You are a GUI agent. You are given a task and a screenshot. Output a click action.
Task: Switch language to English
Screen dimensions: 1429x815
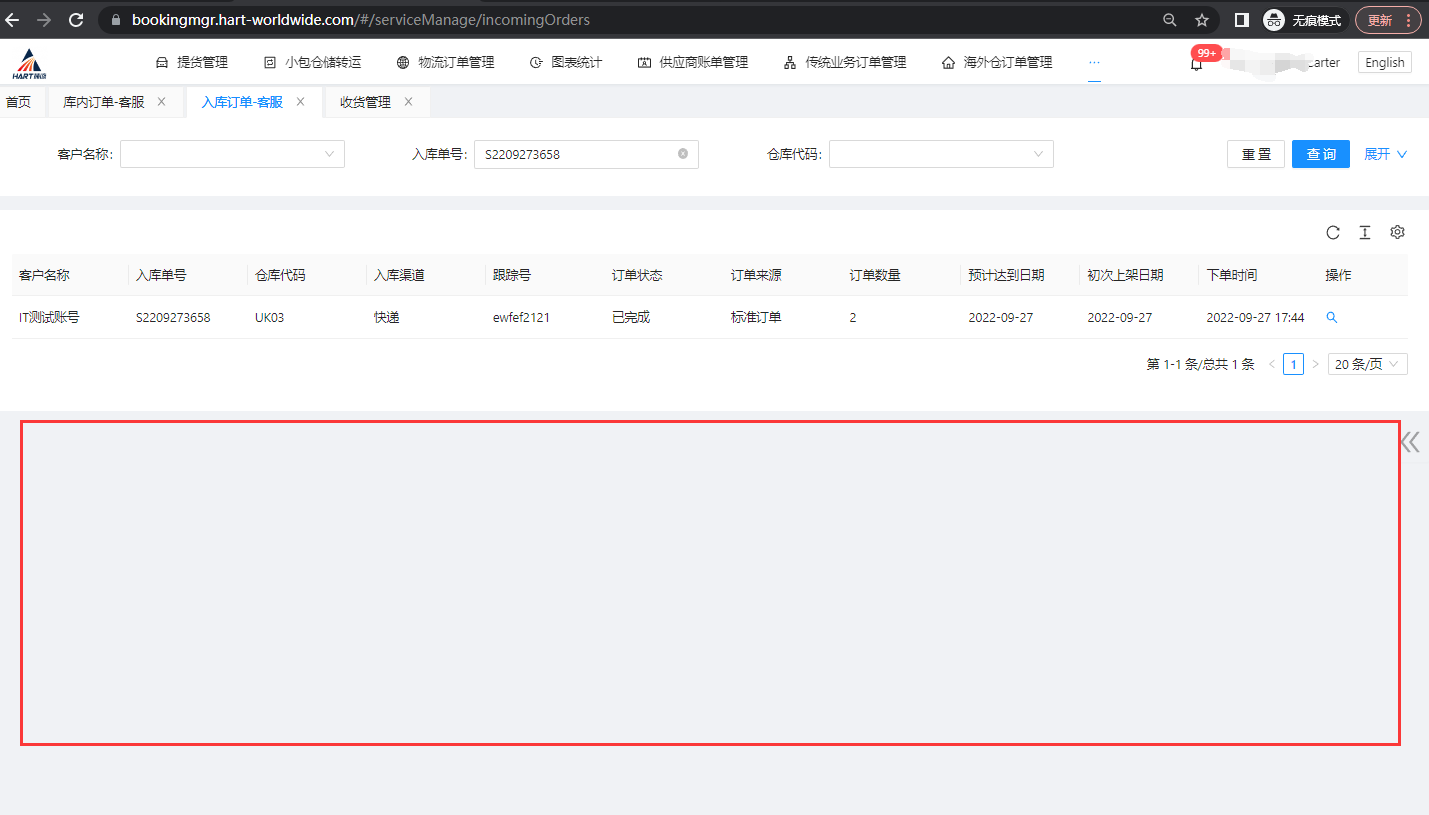(x=1384, y=62)
